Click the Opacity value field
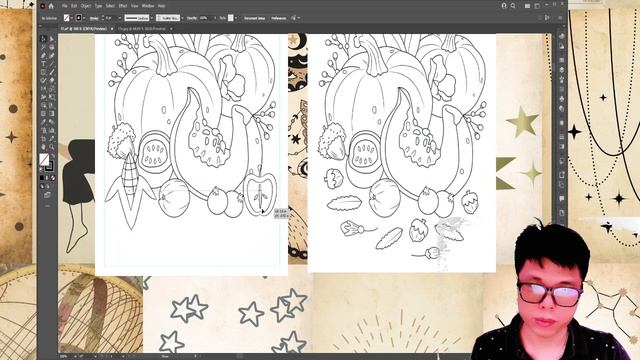 click(x=205, y=18)
